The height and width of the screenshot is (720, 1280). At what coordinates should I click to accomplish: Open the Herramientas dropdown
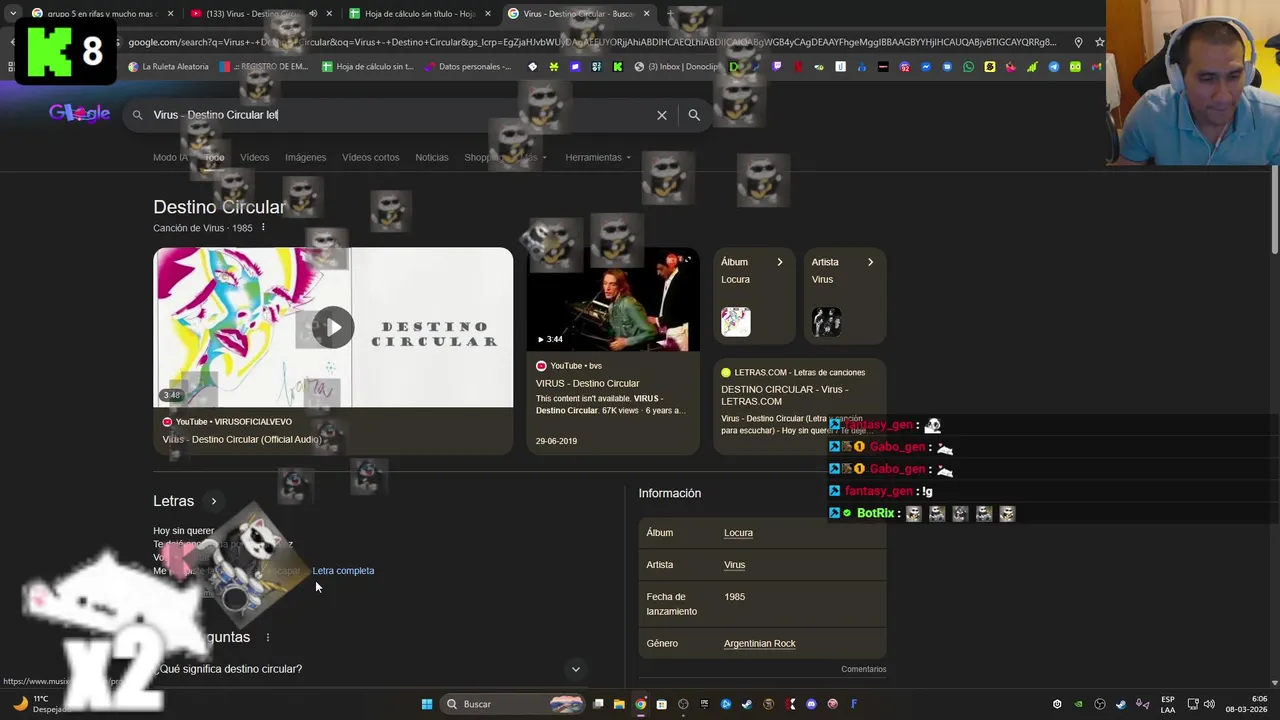597,157
